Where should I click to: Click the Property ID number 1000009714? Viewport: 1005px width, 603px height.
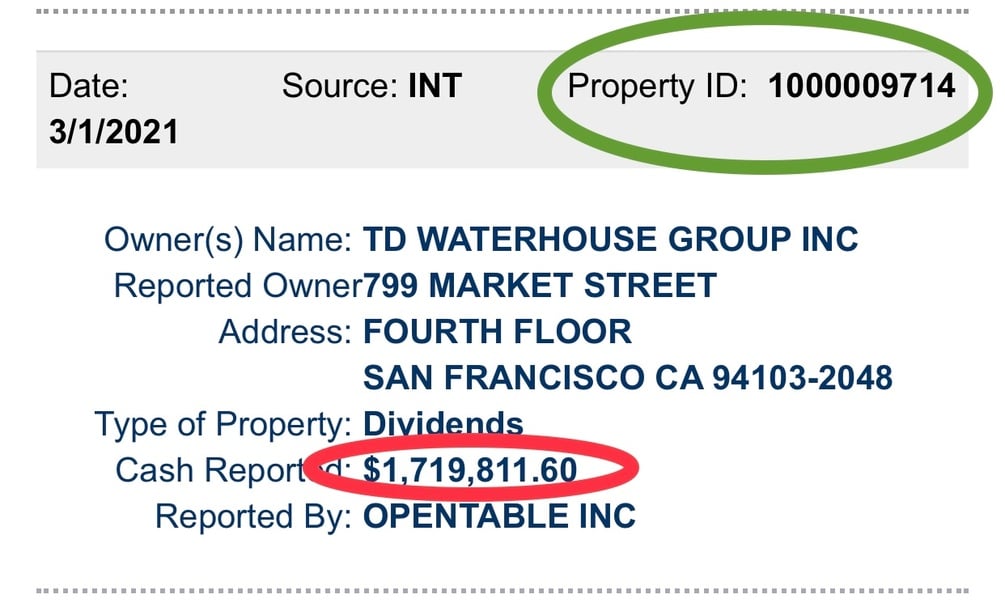pos(861,86)
